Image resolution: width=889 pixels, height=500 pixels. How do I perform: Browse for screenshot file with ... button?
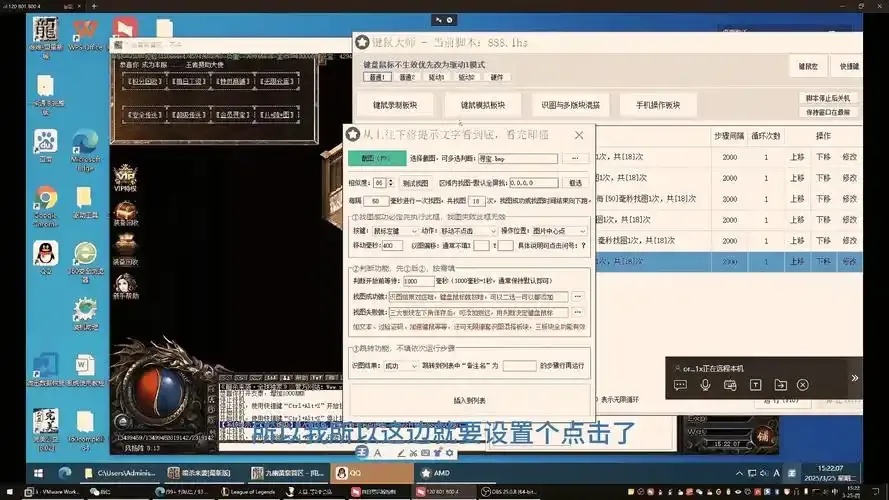pyautogui.click(x=575, y=158)
